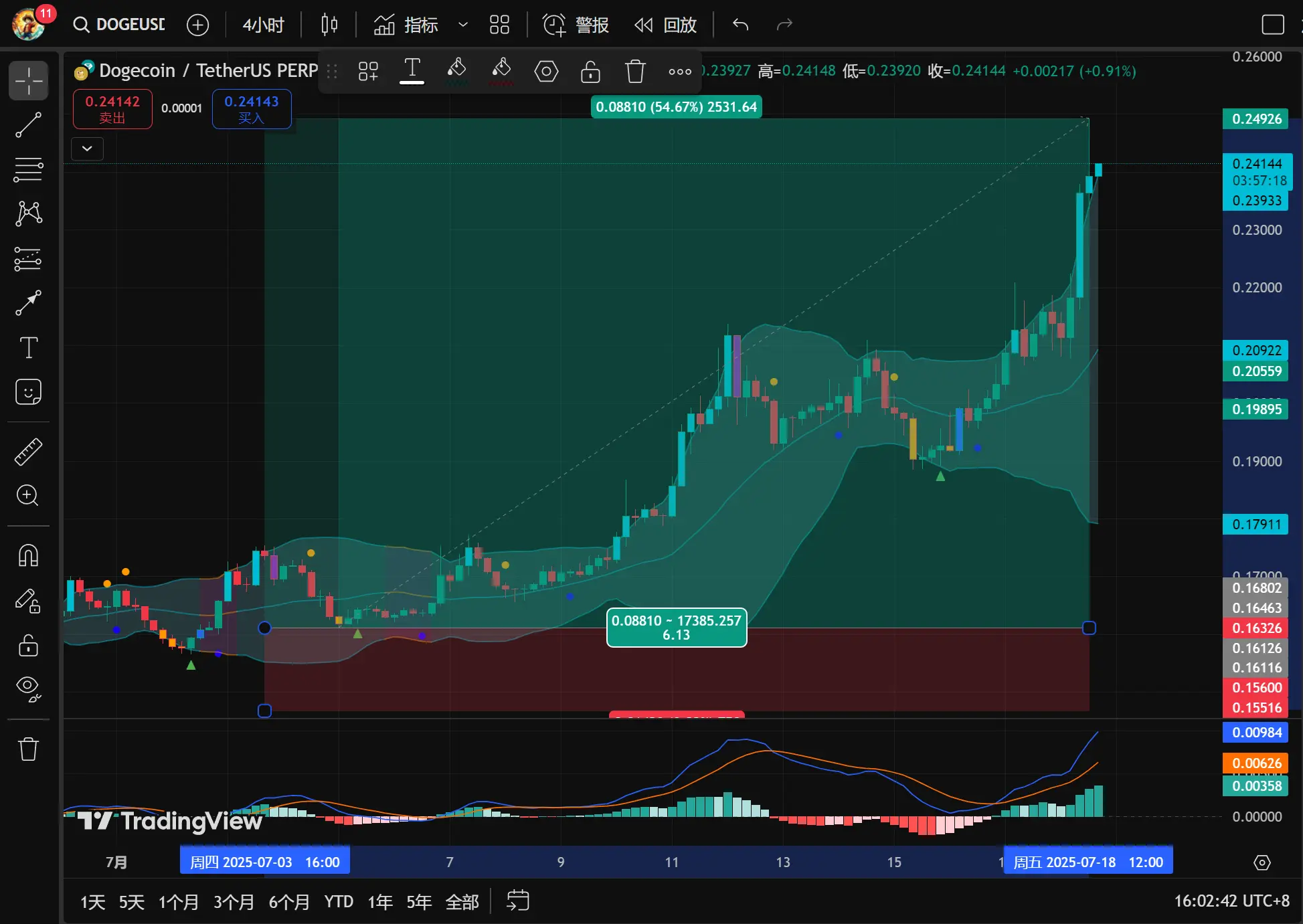Select the crosshair cursor tool

(29, 81)
